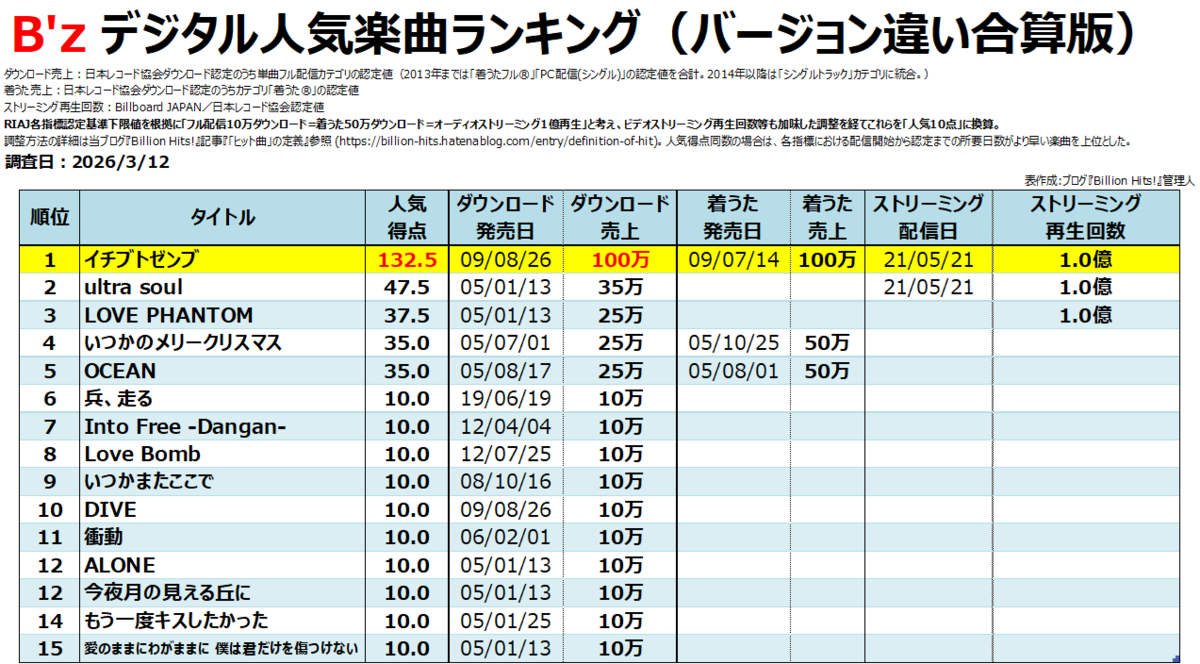This screenshot has height=664, width=1200.
Task: Open the billion-hits.hatenablog.com URL in the notes
Action: tap(496, 141)
